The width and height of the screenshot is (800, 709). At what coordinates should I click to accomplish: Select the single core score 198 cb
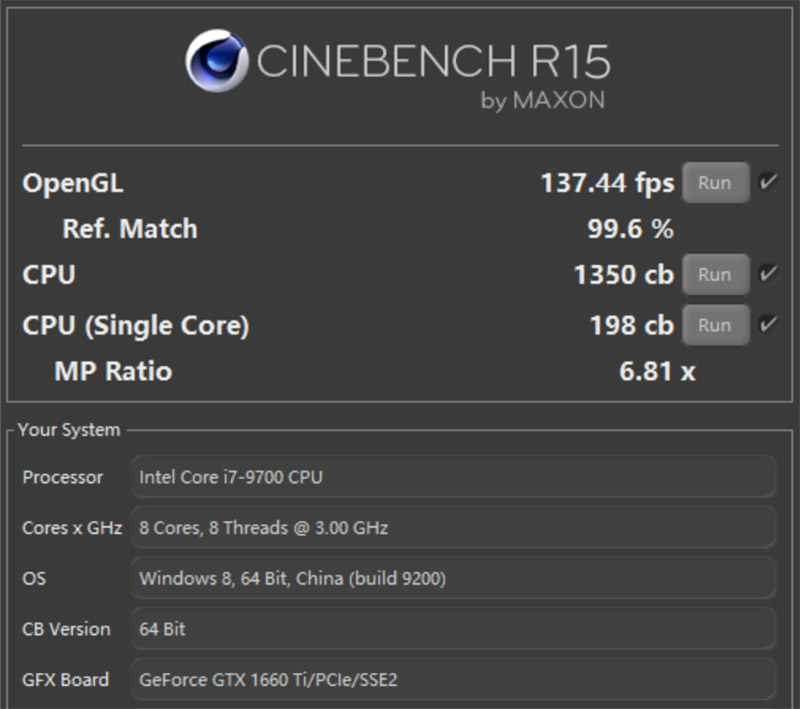click(x=632, y=325)
